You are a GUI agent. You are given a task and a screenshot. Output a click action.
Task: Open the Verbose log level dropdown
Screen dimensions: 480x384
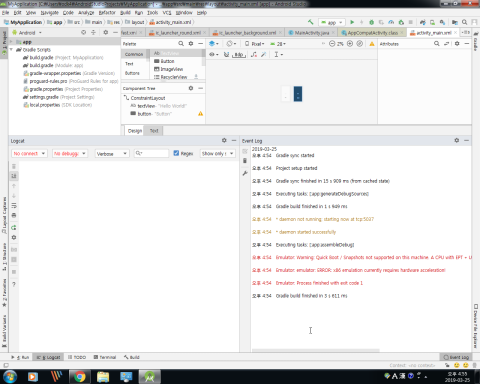coord(112,154)
